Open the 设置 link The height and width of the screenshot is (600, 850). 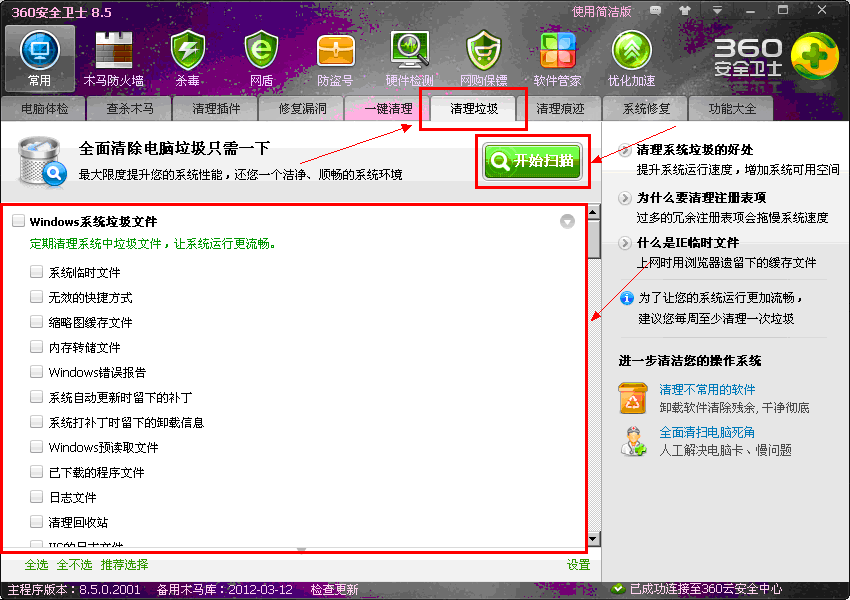tap(578, 565)
